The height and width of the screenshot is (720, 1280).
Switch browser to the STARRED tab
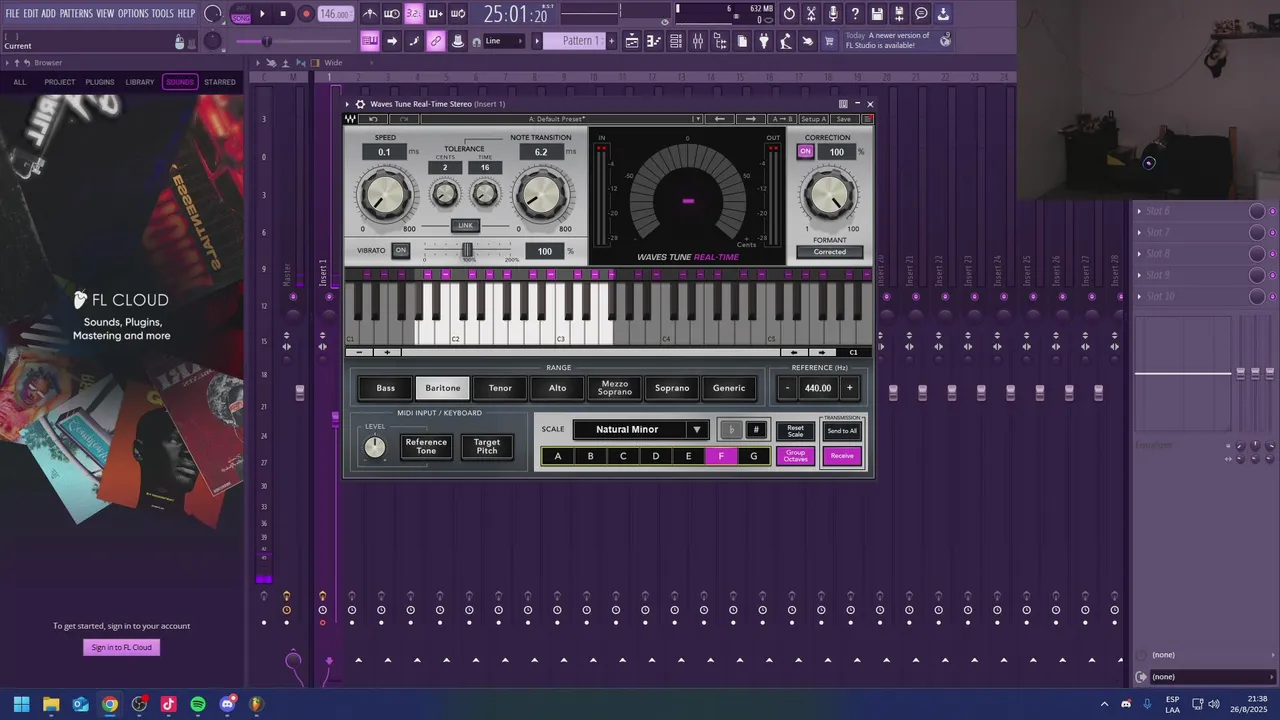tap(220, 82)
